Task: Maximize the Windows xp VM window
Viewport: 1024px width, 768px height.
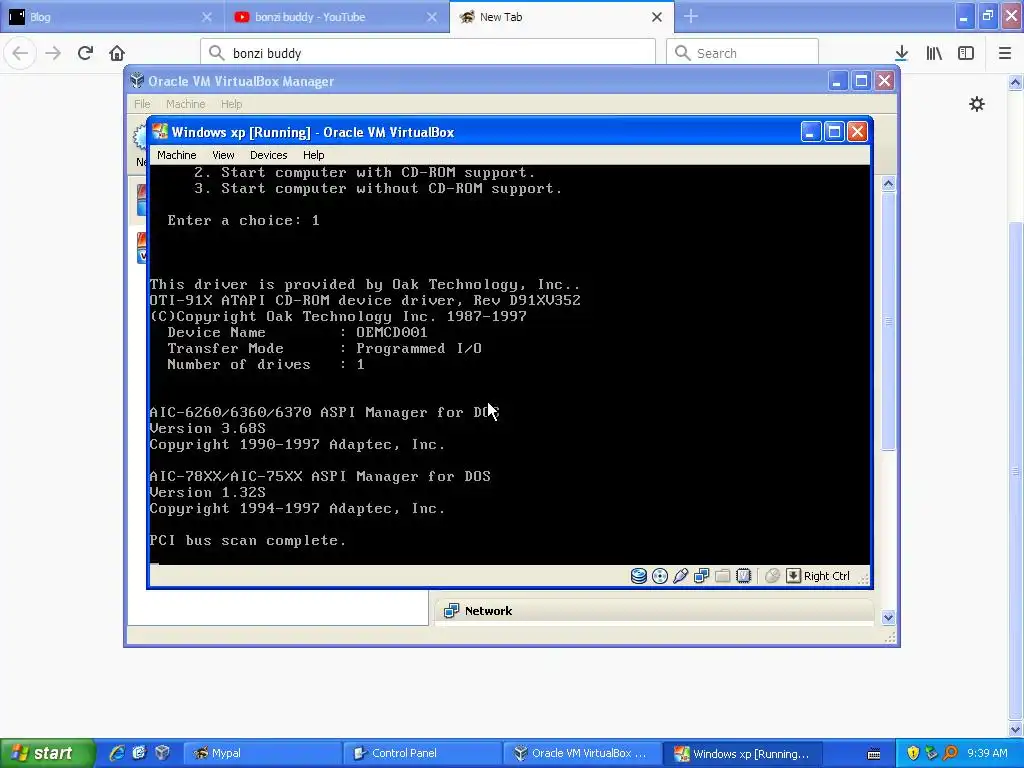Action: coord(834,132)
